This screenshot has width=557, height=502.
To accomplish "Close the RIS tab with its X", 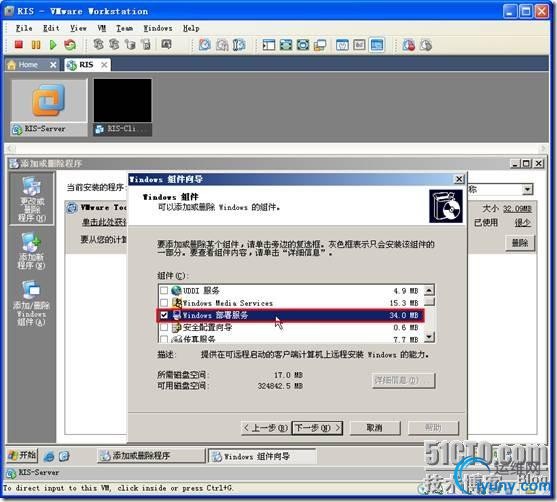I will [x=104, y=65].
